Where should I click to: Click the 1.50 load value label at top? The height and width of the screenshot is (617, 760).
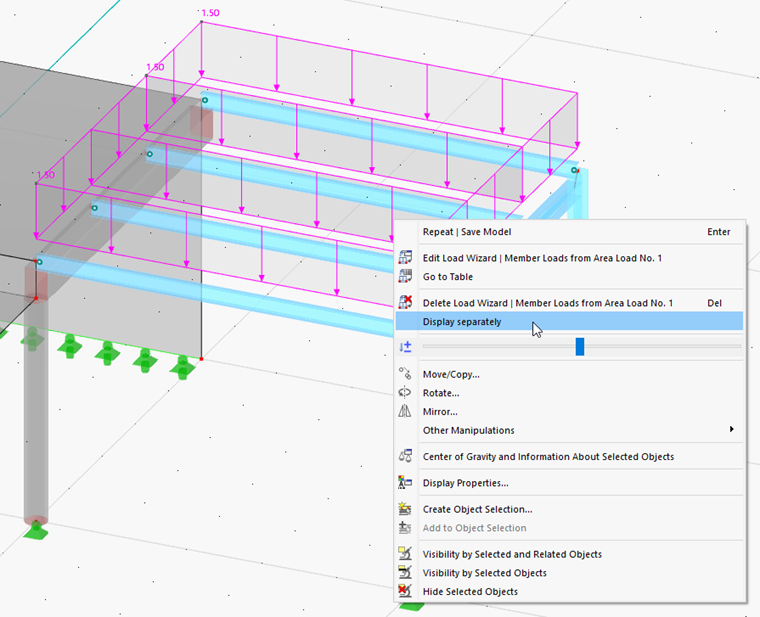coord(210,13)
